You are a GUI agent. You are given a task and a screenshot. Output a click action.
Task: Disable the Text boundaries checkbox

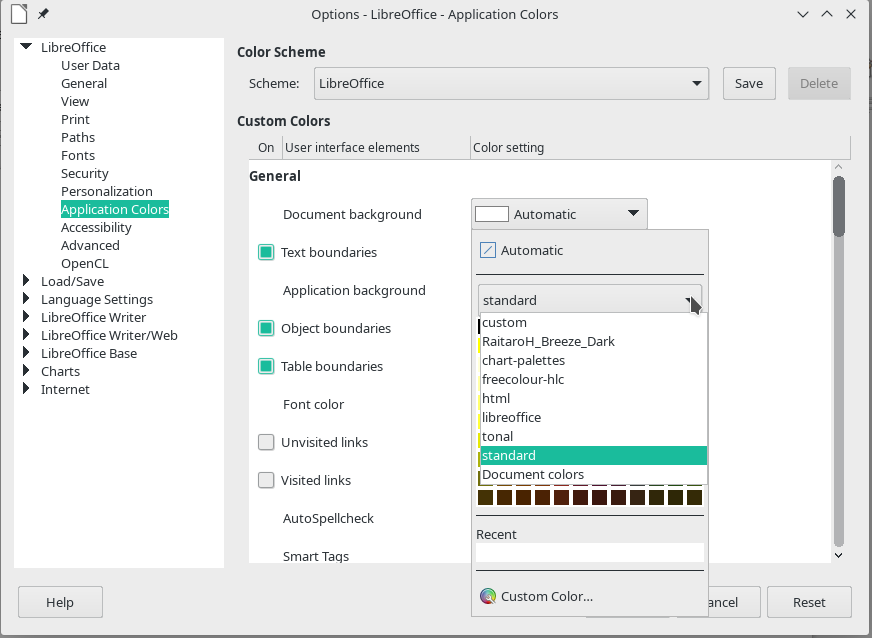[266, 252]
